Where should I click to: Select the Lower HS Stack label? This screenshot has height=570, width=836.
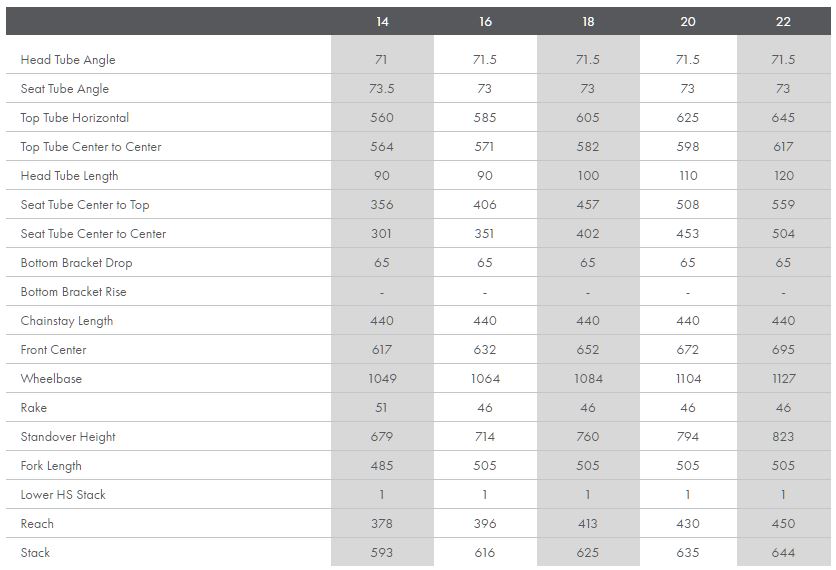(63, 495)
